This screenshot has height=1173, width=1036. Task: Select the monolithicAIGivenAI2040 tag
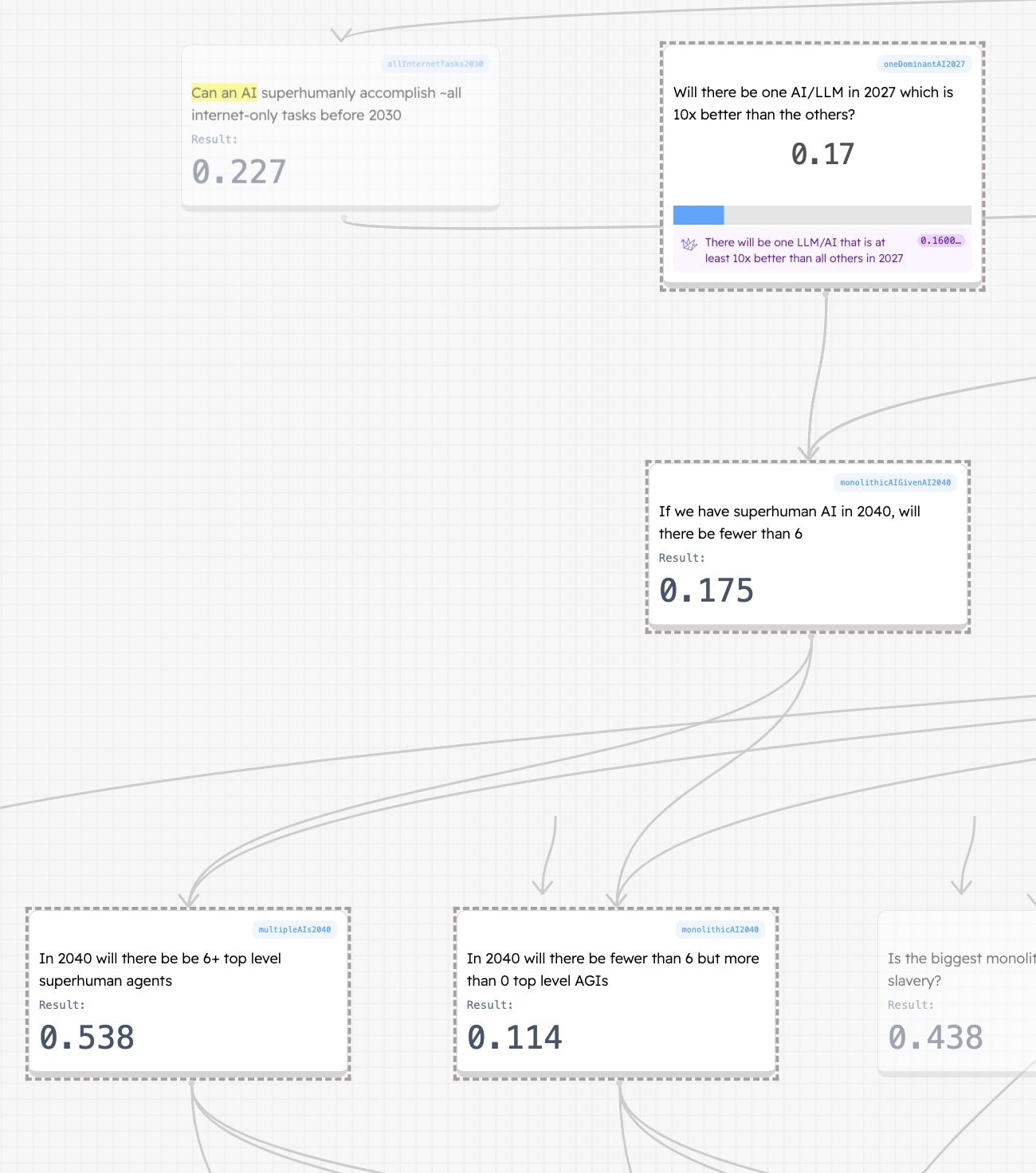click(x=895, y=483)
